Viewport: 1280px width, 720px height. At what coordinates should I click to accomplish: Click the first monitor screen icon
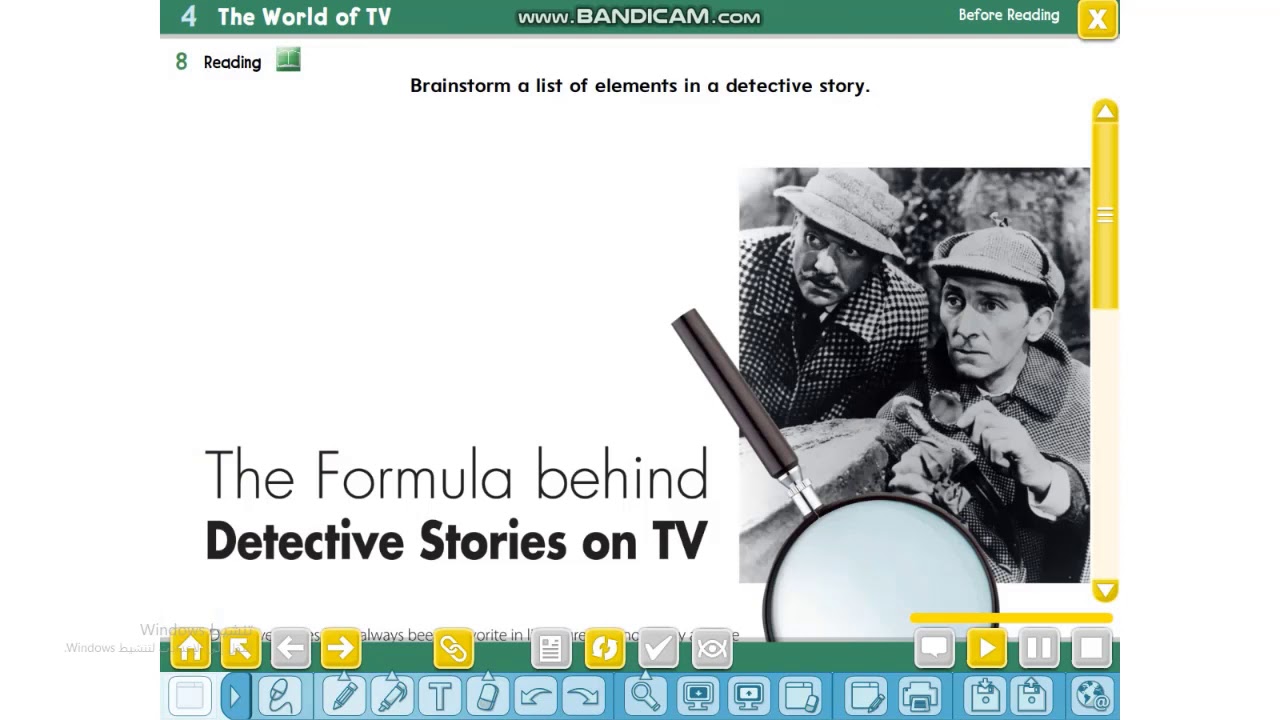(x=698, y=695)
